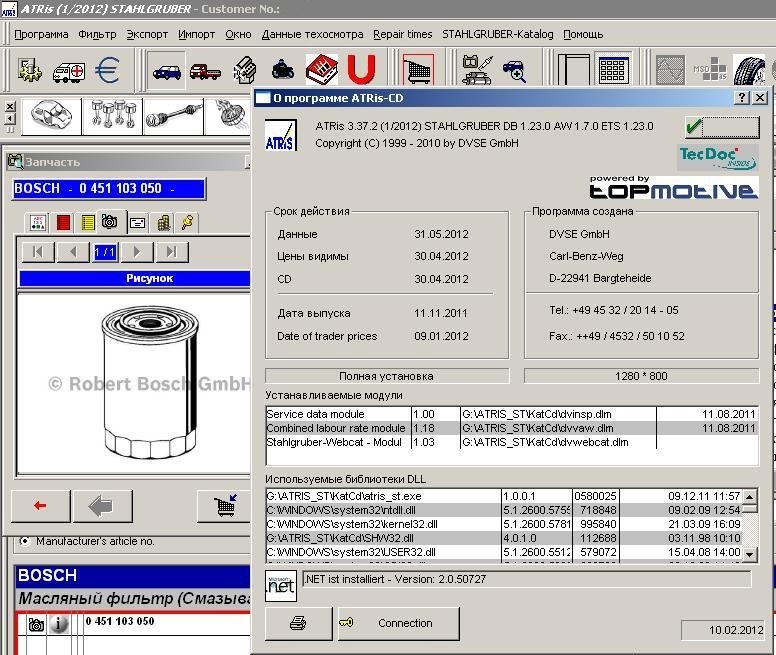The width and height of the screenshot is (776, 655).
Task: Open the Экспорт menu
Action: pos(147,34)
